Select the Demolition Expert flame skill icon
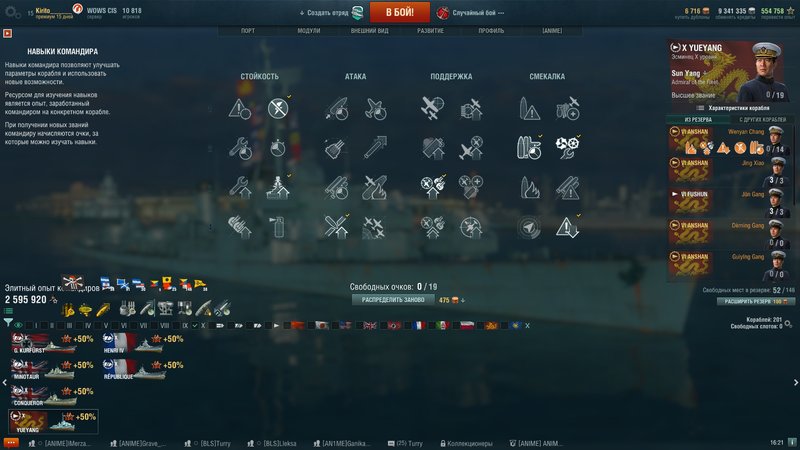Screen dimensions: 800x450 pyautogui.click(x=529, y=187)
